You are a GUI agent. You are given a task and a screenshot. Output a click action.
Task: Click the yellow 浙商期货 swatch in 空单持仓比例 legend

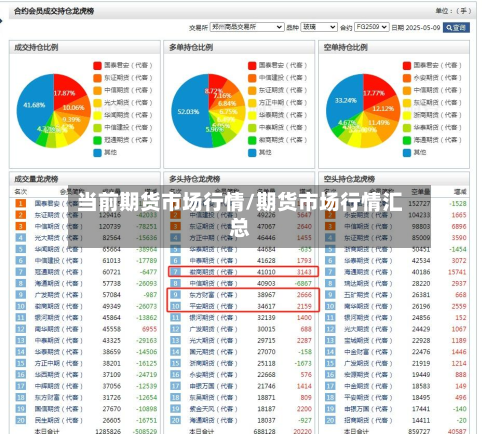pyautogui.click(x=407, y=115)
